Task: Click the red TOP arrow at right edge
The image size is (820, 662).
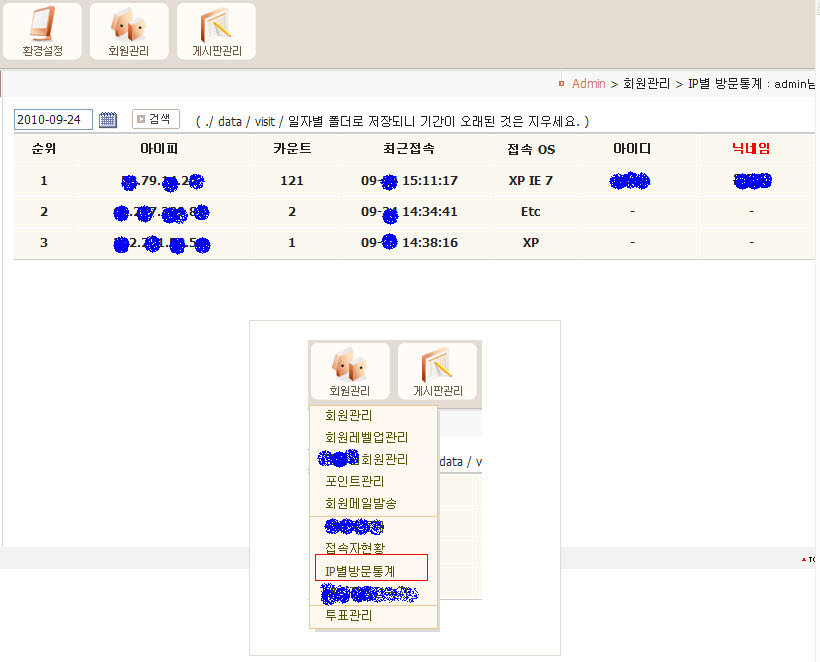Action: click(809, 559)
